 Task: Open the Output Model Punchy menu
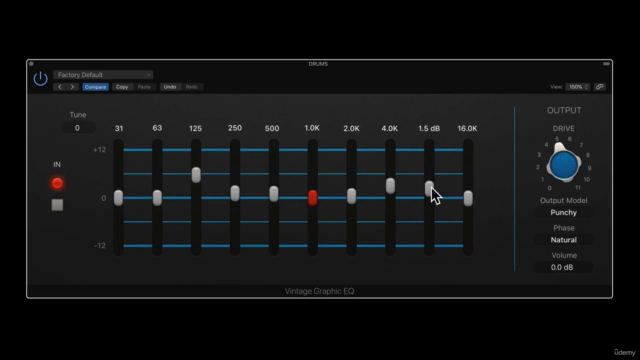pyautogui.click(x=563, y=212)
